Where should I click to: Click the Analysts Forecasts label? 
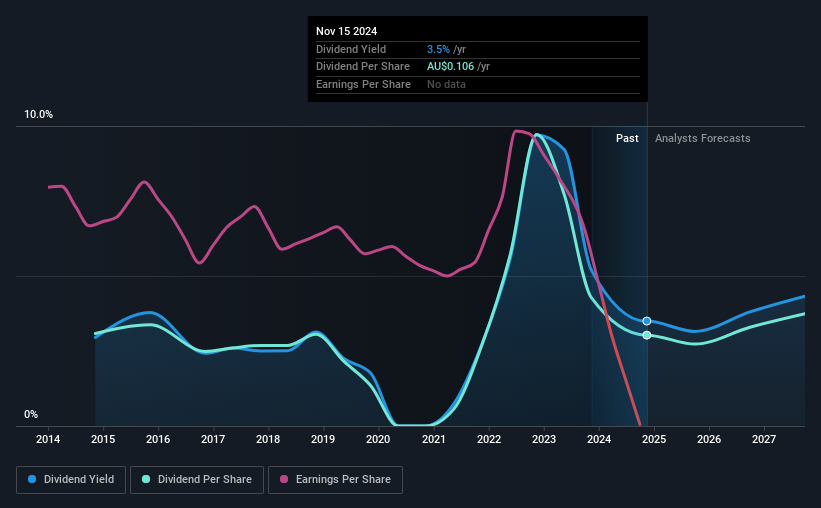(703, 138)
